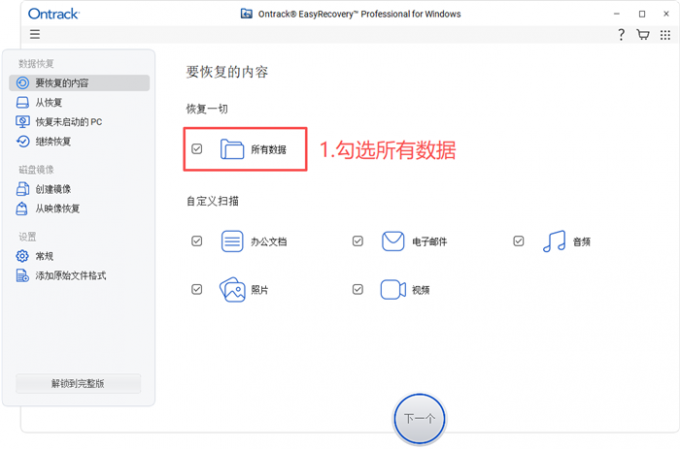This screenshot has height=449, width=680.
Task: Toggle the 电子邮件 checkbox
Action: (357, 241)
